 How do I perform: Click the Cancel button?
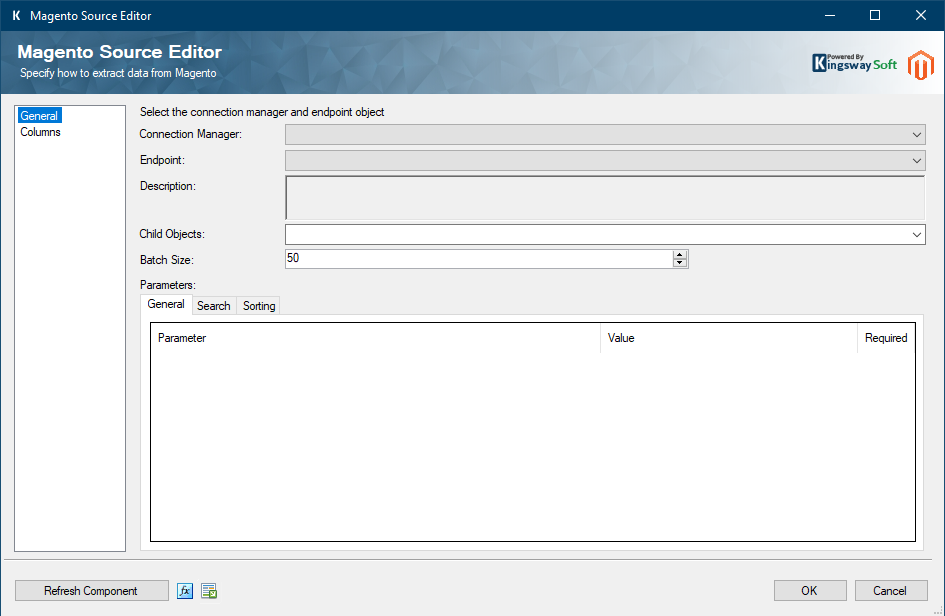tap(891, 591)
